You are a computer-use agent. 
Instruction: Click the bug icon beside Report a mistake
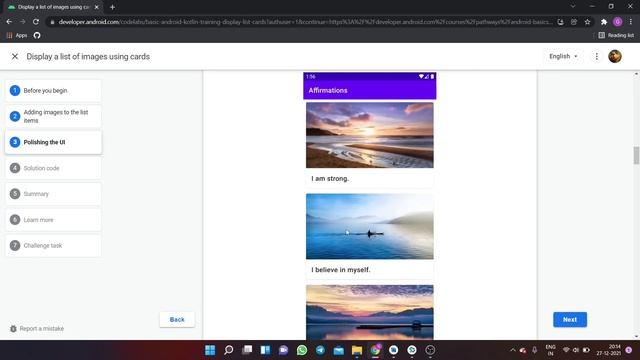click(x=13, y=329)
